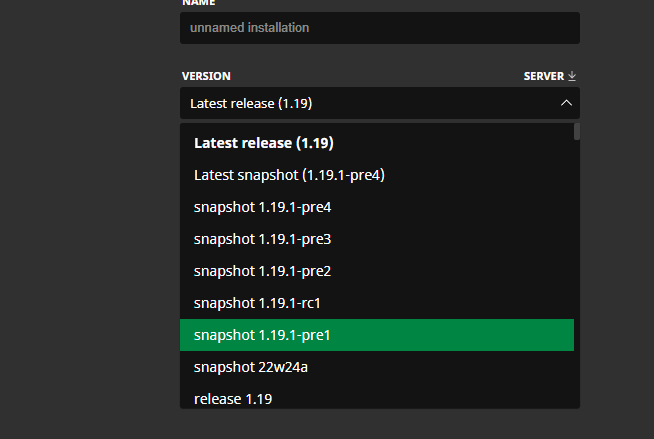This screenshot has width=654, height=439.
Task: Click the unnamed installation name field
Action: [x=379, y=28]
